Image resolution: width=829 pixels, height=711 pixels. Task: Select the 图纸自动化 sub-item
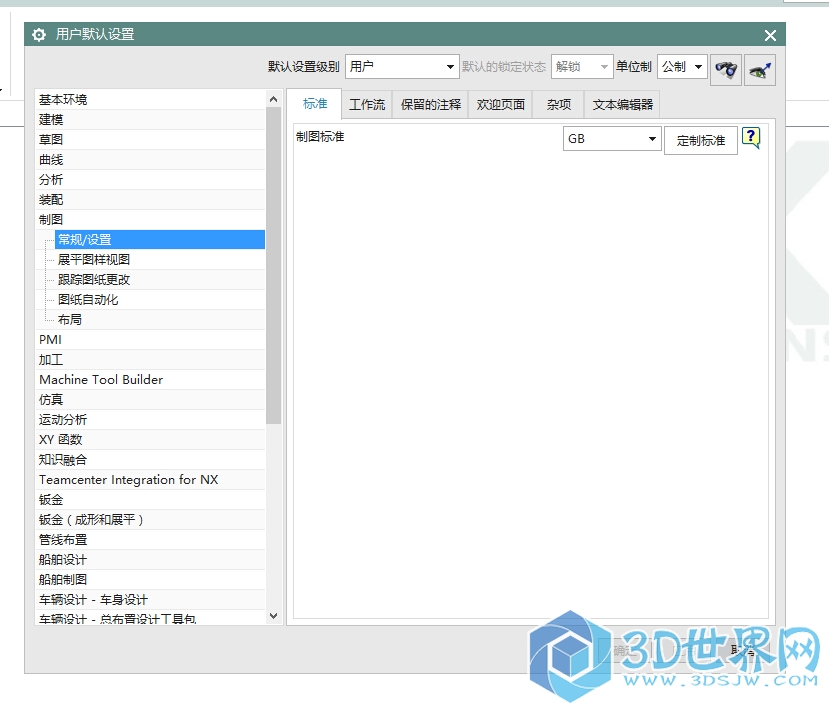(x=160, y=300)
